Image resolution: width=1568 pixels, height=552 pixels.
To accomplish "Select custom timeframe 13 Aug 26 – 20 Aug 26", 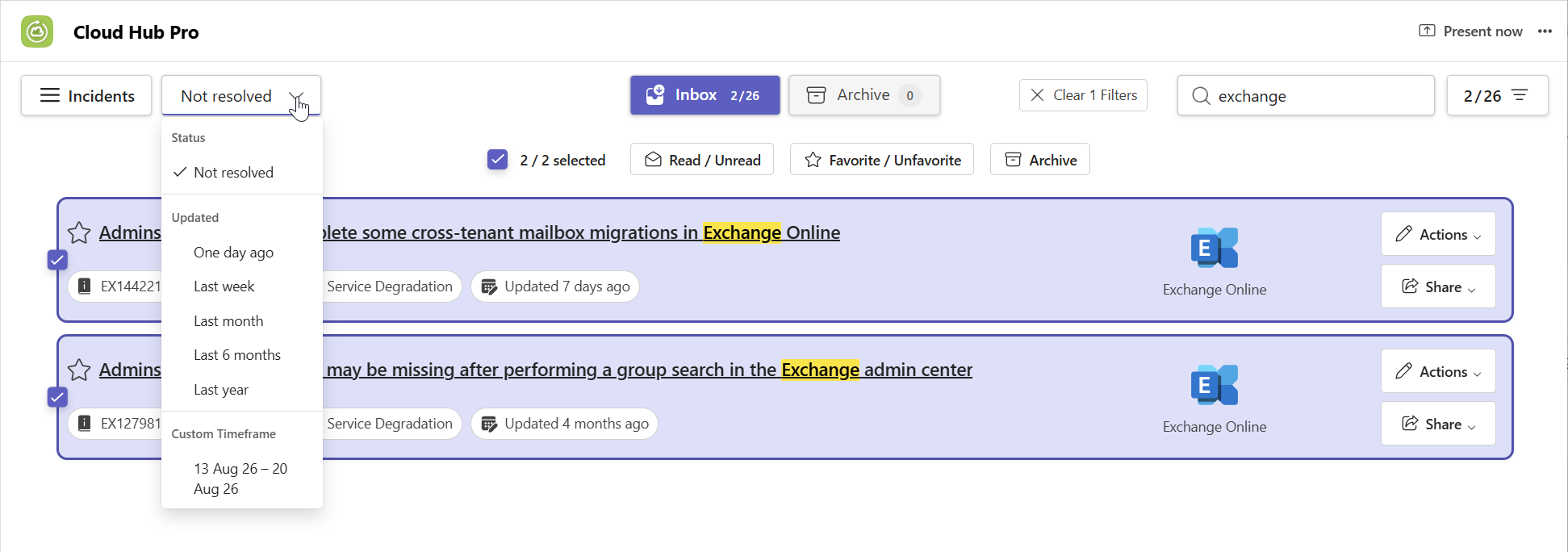I will point(242,479).
